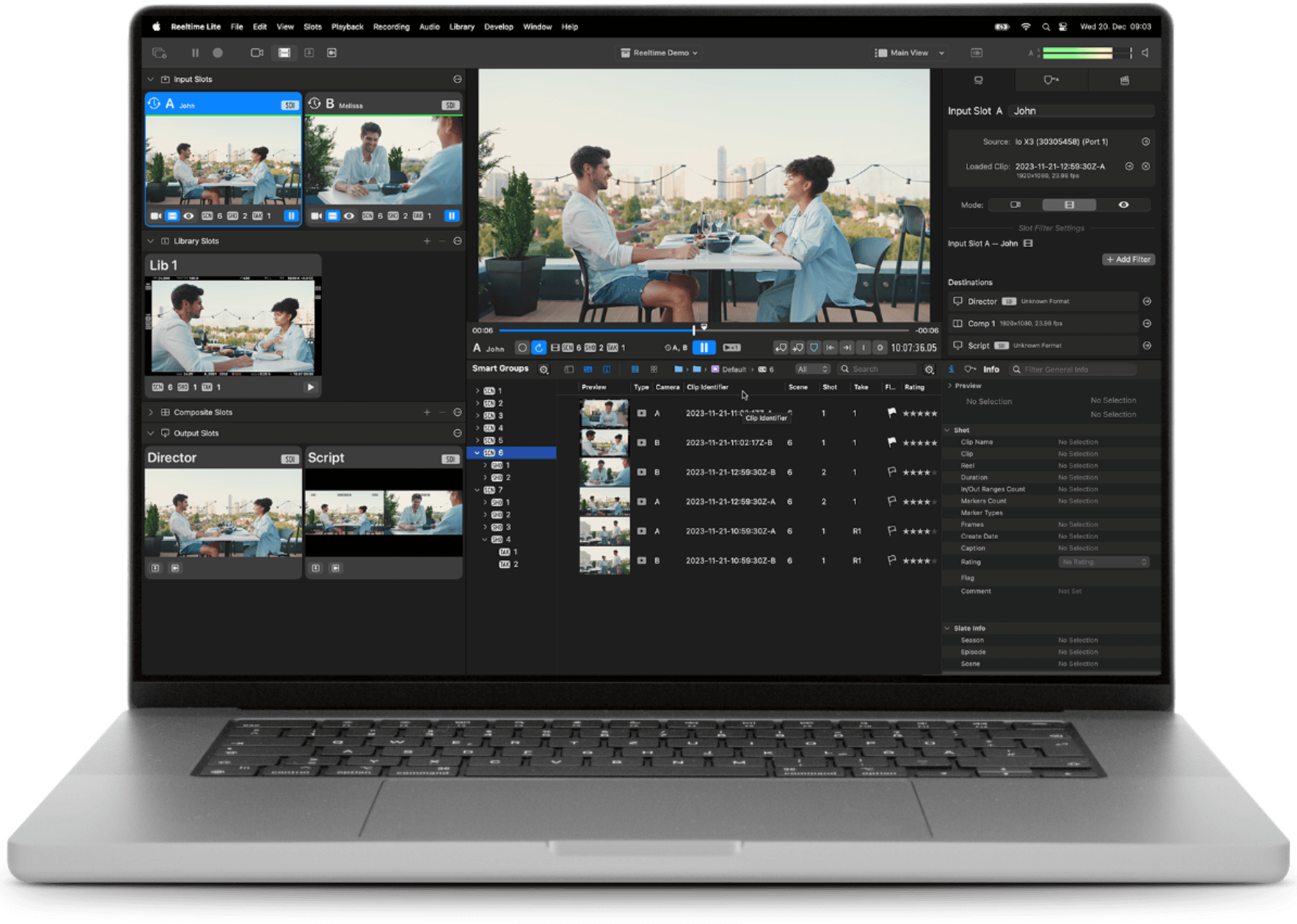The width and height of the screenshot is (1297, 924).
Task: Open the File menu
Action: (236, 27)
